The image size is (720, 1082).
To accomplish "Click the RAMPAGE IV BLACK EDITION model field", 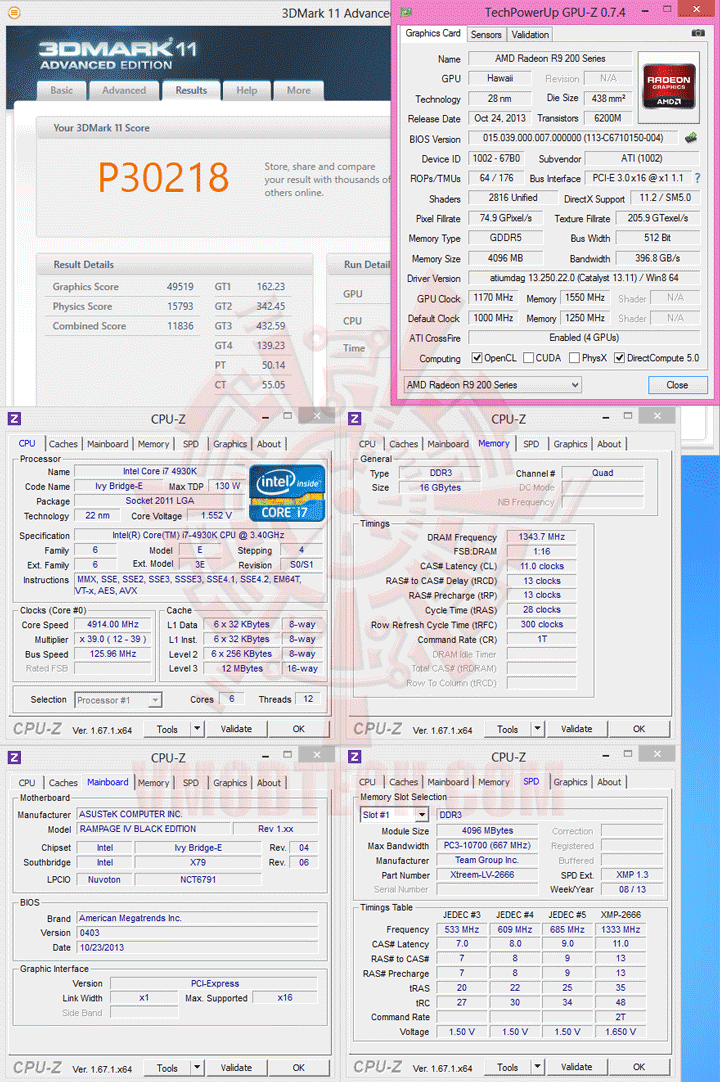I will pyautogui.click(x=153, y=829).
